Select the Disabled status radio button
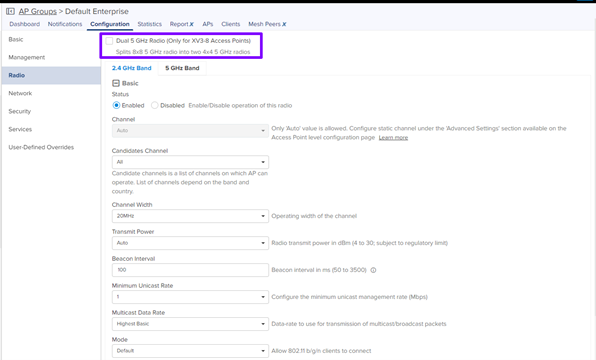Screen dimensions: 596x360 pos(155,105)
